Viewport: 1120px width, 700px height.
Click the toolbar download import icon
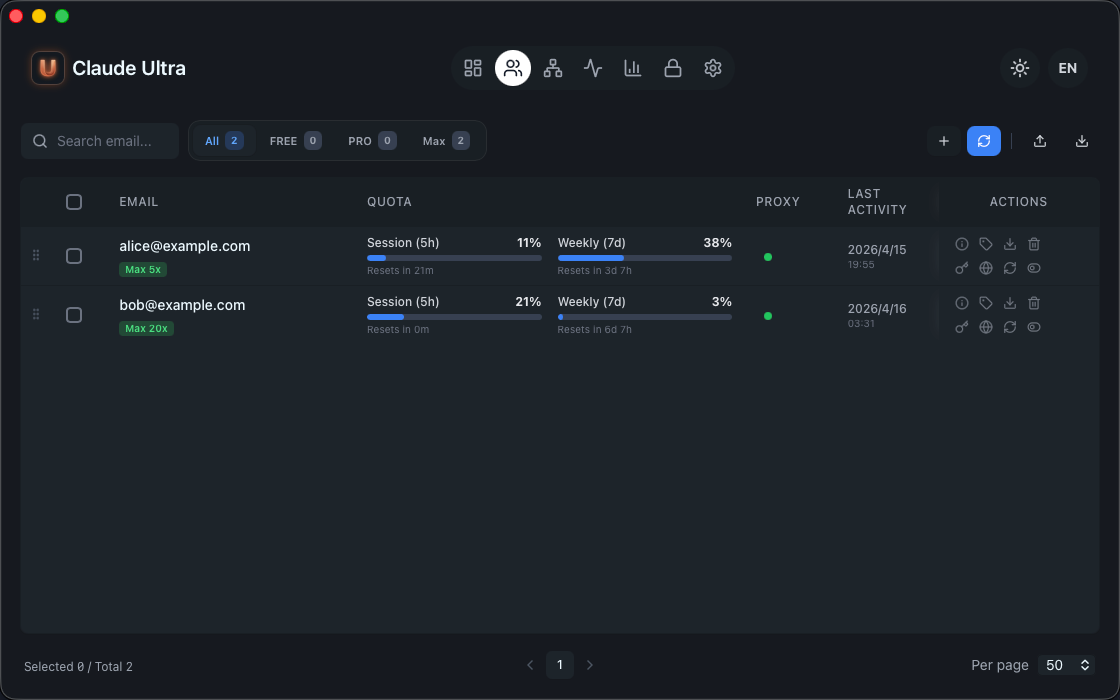pyautogui.click(x=1082, y=141)
